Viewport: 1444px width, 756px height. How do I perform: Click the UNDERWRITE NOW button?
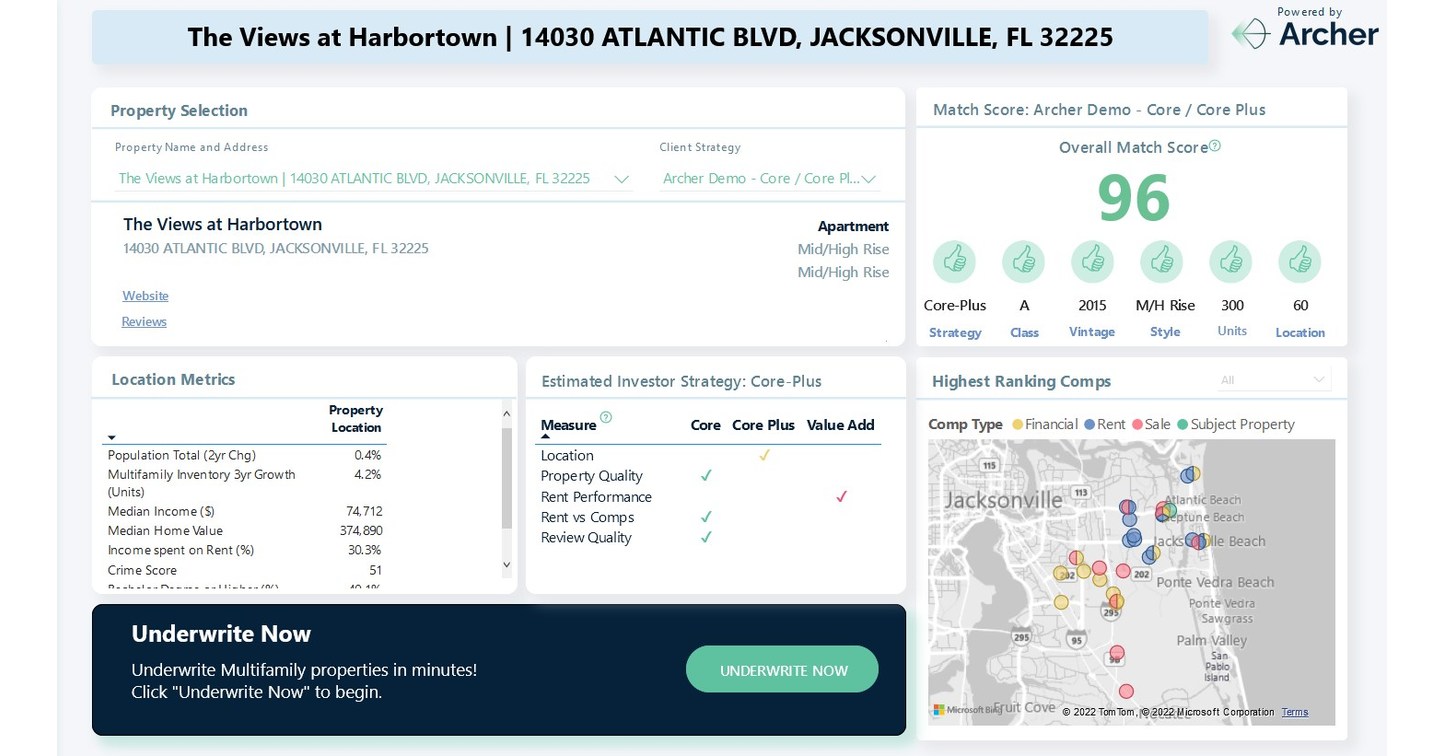click(x=782, y=669)
